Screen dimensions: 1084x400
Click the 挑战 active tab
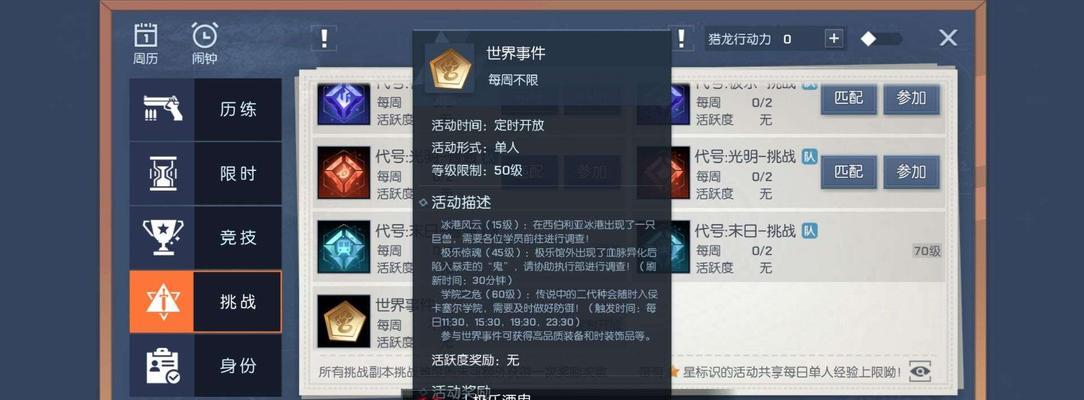pos(205,302)
